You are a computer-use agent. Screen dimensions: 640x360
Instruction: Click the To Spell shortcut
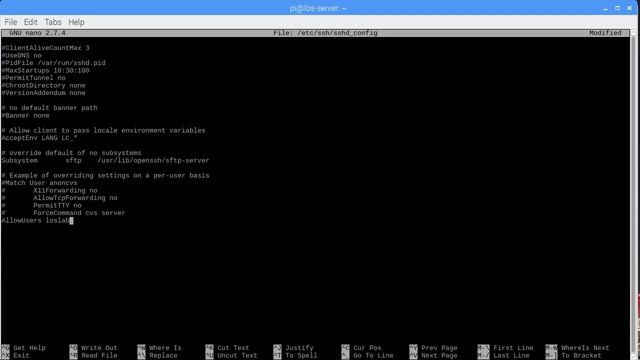point(296,356)
